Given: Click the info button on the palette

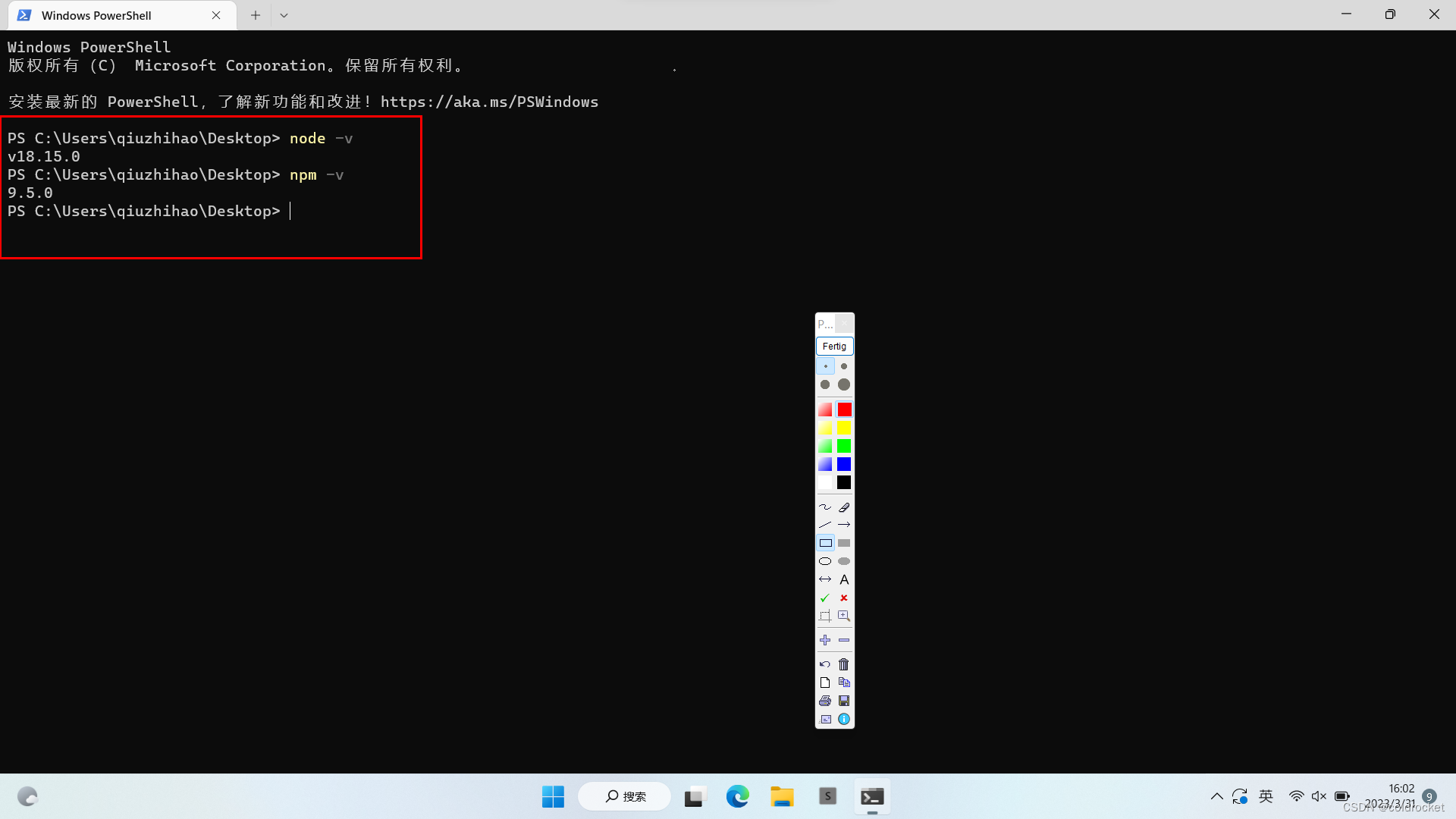Looking at the screenshot, I should [844, 719].
